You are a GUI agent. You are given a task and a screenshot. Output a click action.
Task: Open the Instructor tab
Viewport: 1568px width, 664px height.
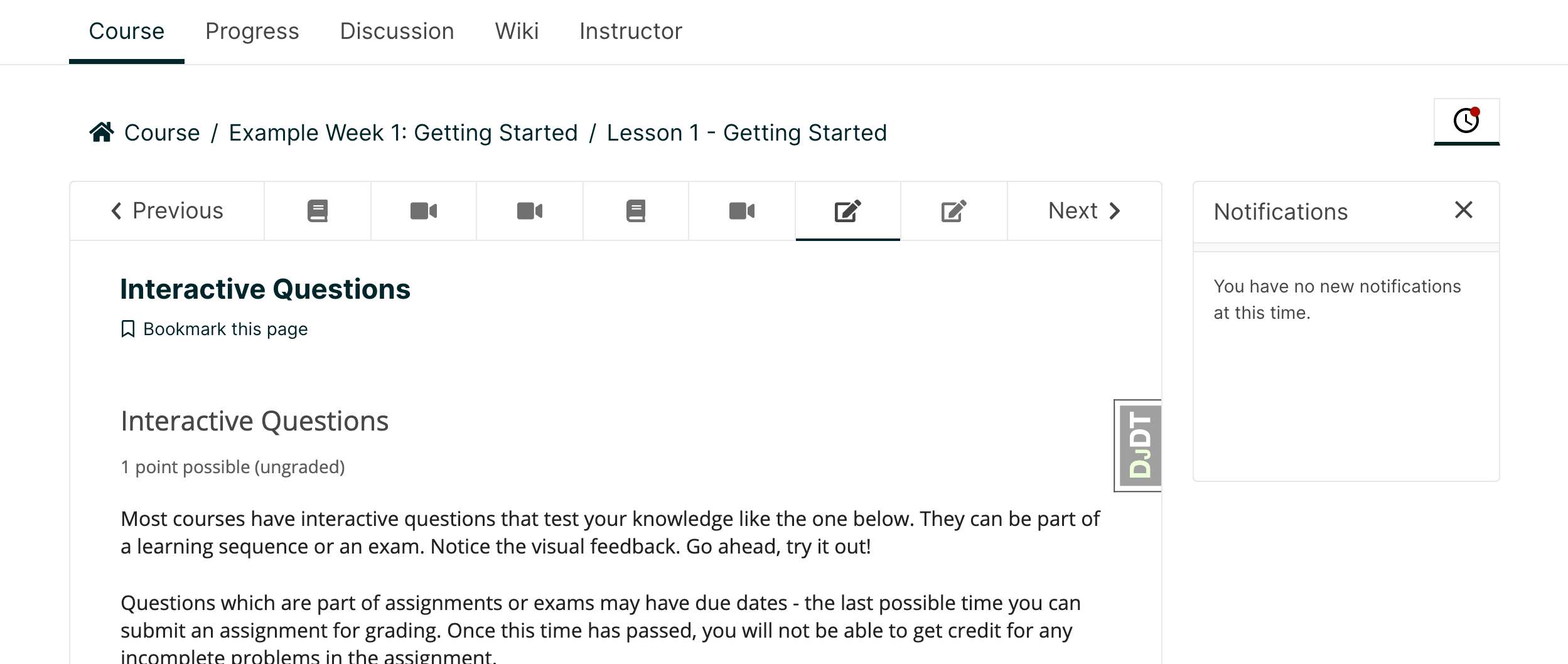(631, 31)
